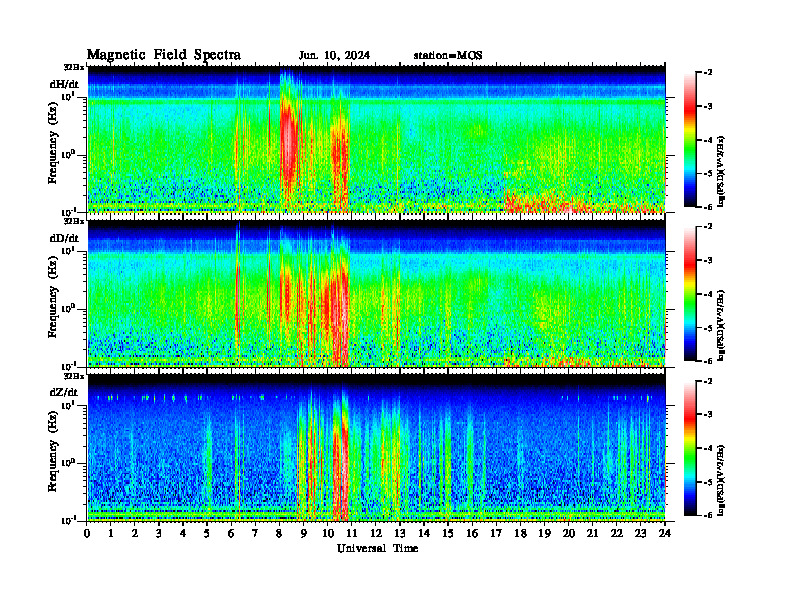Click the 10⁰ frequency tick of dD/dt panel
792x612 pixels.
[68, 309]
